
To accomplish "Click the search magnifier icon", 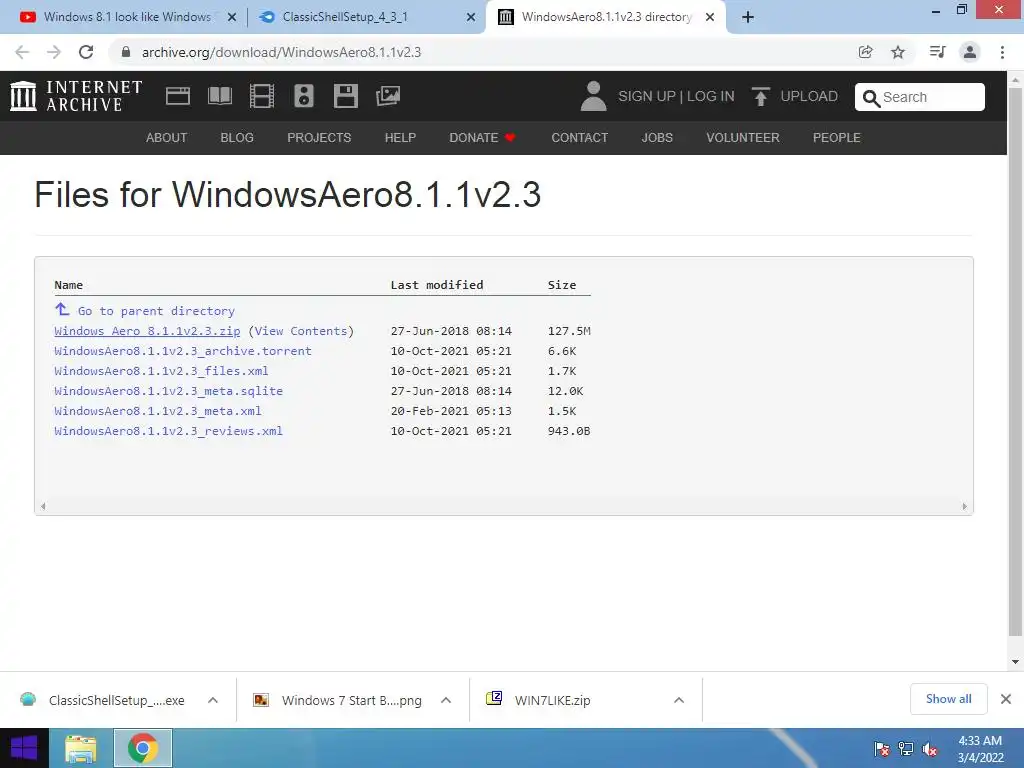I will (x=871, y=98).
